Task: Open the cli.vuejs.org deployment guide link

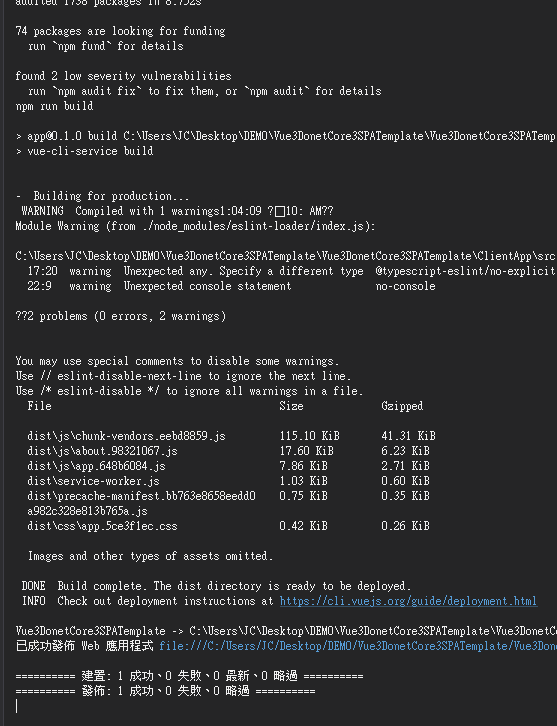Action: coord(408,601)
